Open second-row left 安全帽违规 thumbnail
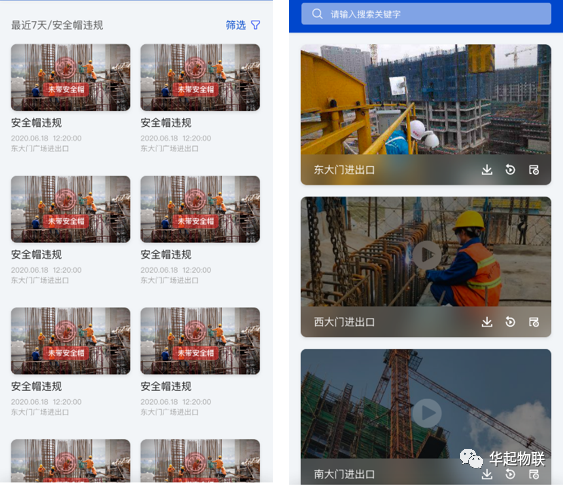This screenshot has width=563, height=485. point(71,209)
